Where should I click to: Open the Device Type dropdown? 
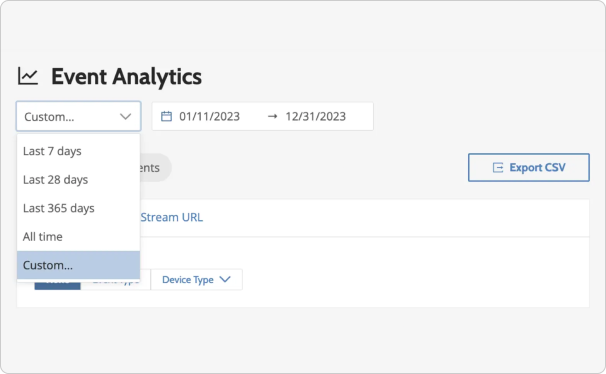(196, 279)
